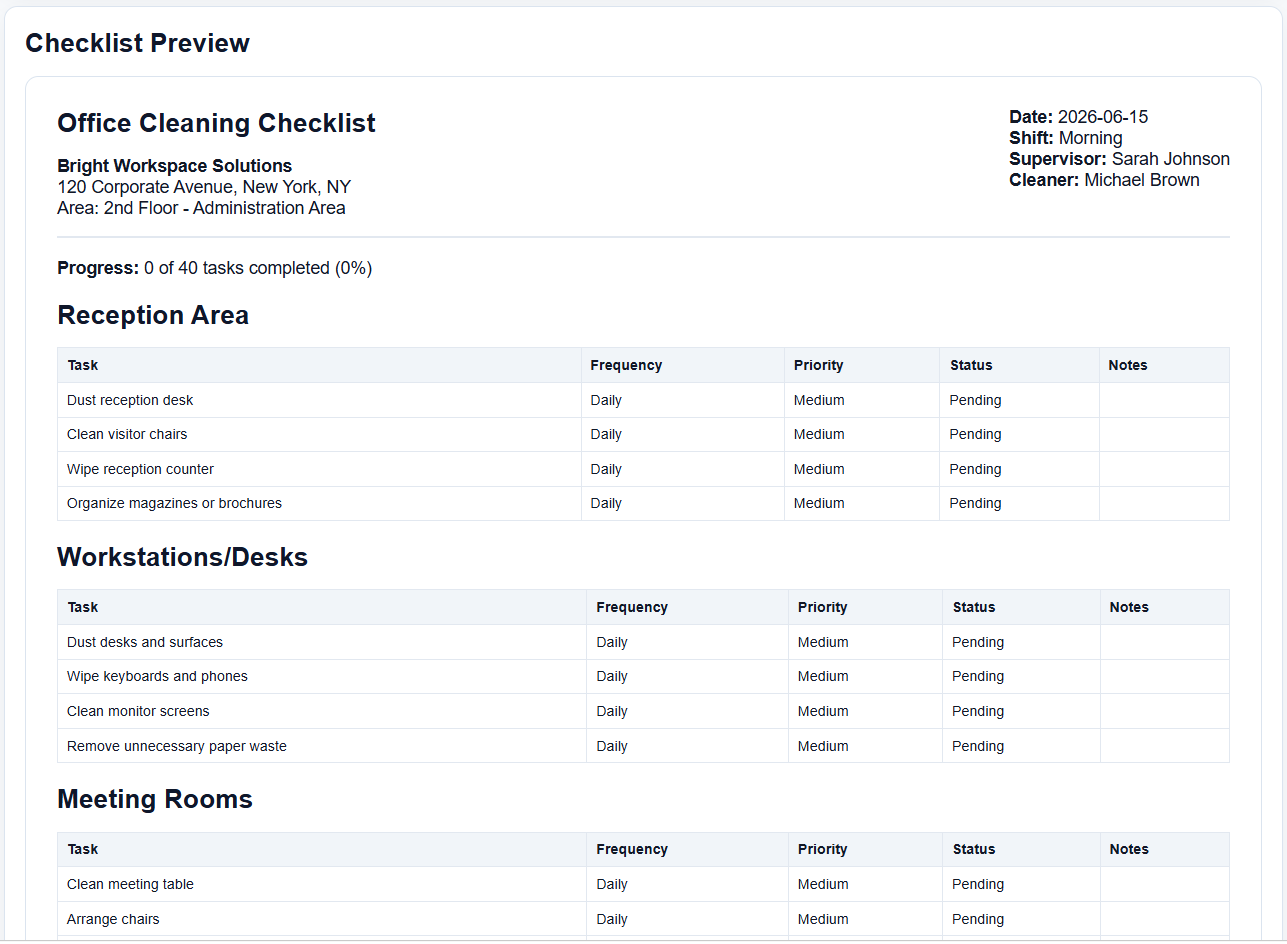Select the Bright Workspace Solutions company name
The height and width of the screenshot is (944, 1287).
click(175, 166)
